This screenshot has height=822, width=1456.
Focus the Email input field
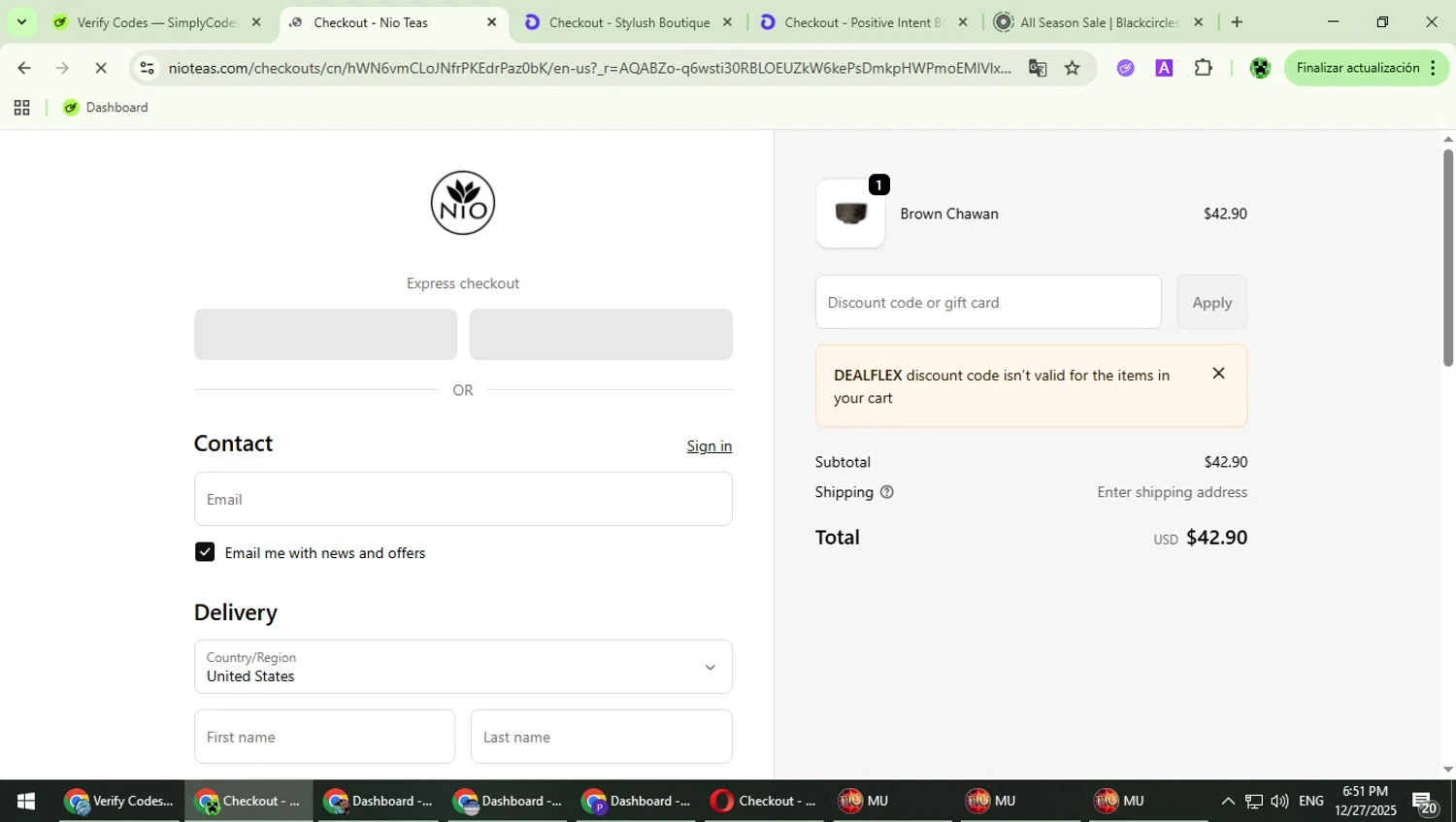(x=463, y=499)
